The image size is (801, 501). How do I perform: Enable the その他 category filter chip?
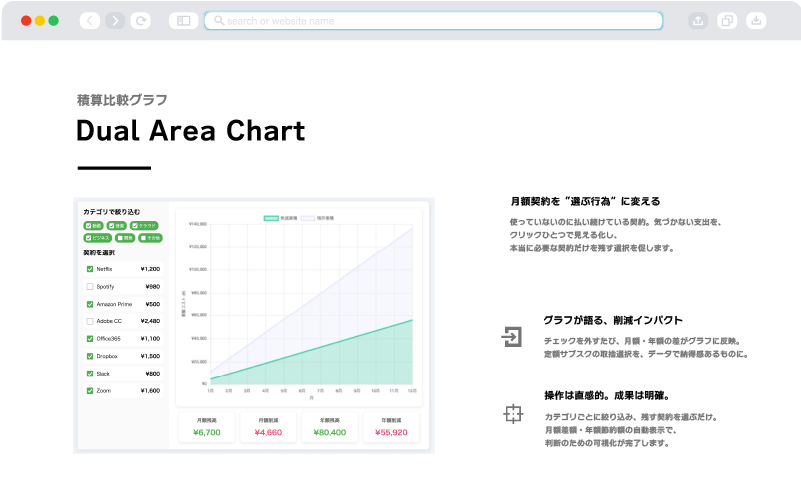(x=148, y=238)
